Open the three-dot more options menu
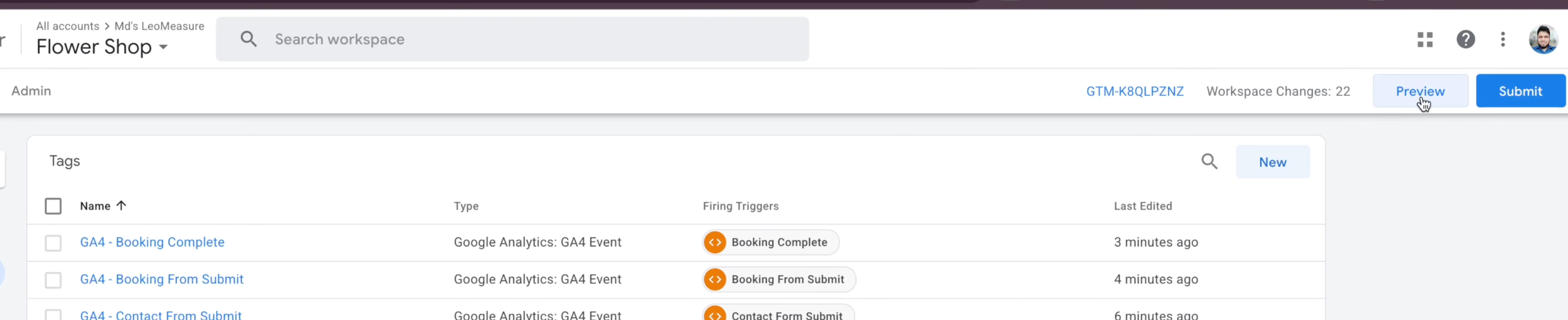Image resolution: width=1568 pixels, height=320 pixels. [1503, 39]
